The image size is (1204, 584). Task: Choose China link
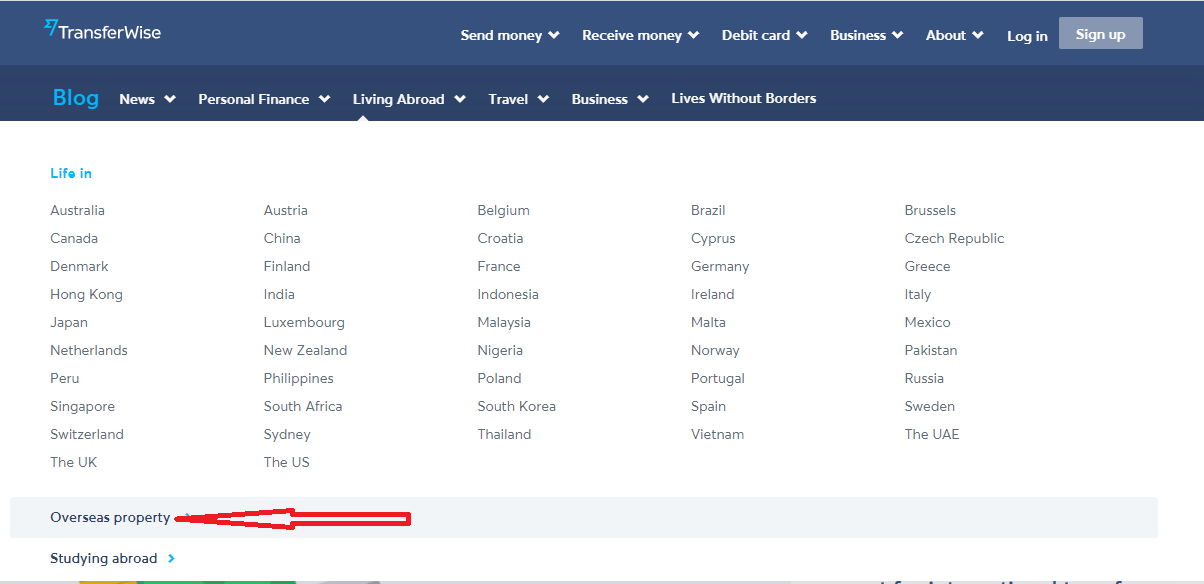(282, 238)
